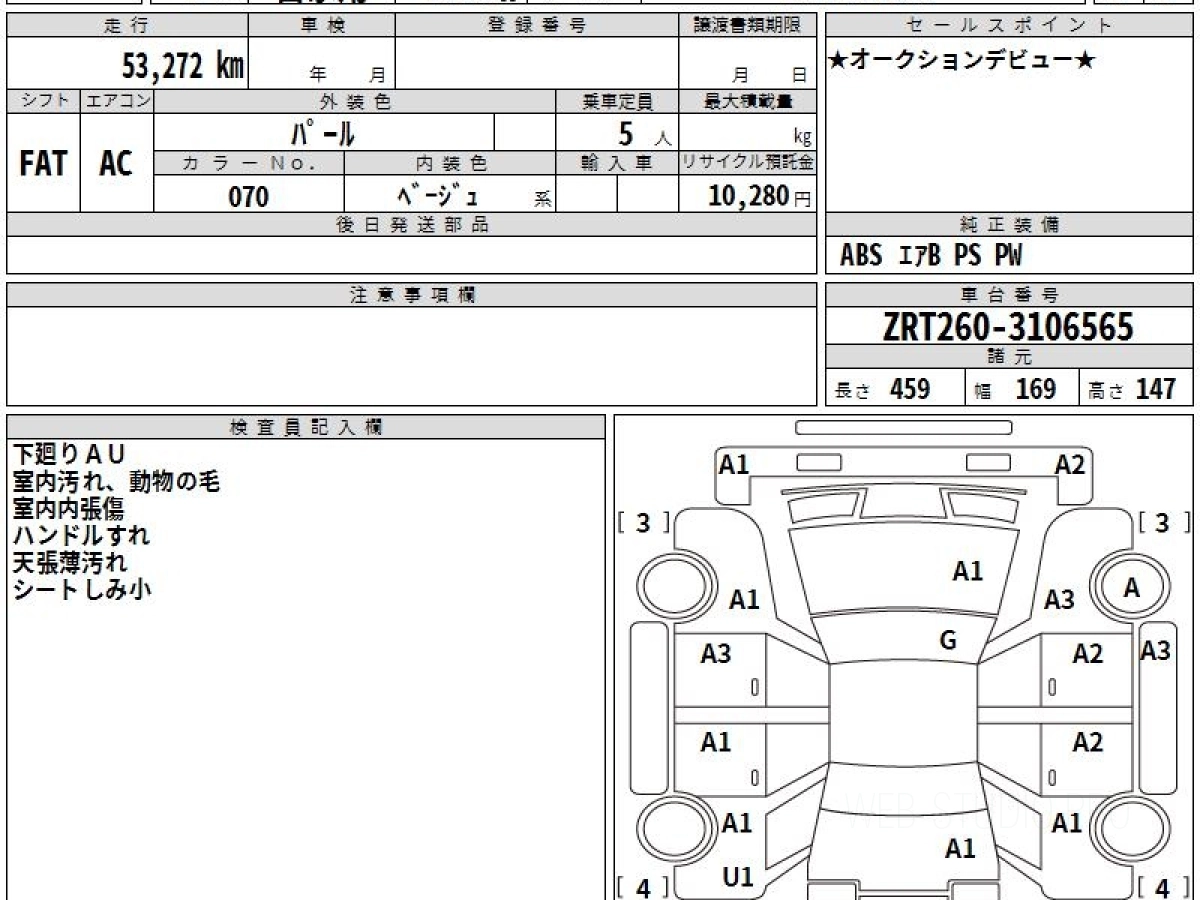Select the ★オークションデビュー★ sales point text
The height and width of the screenshot is (900, 1200).
pyautogui.click(x=962, y=61)
